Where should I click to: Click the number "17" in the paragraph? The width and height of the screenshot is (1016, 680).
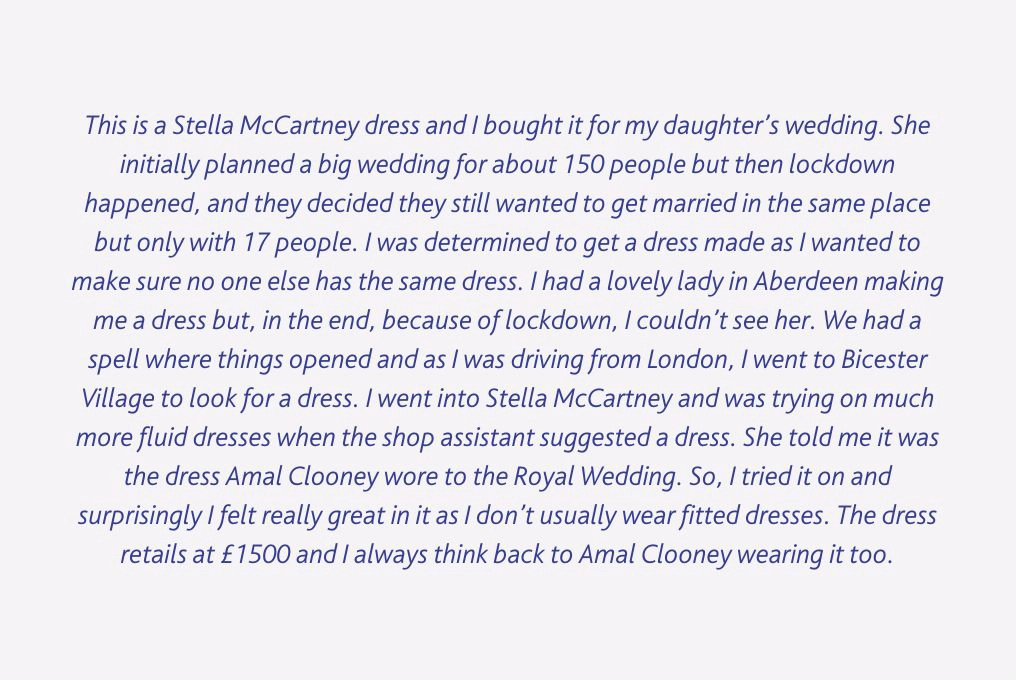pos(252,243)
